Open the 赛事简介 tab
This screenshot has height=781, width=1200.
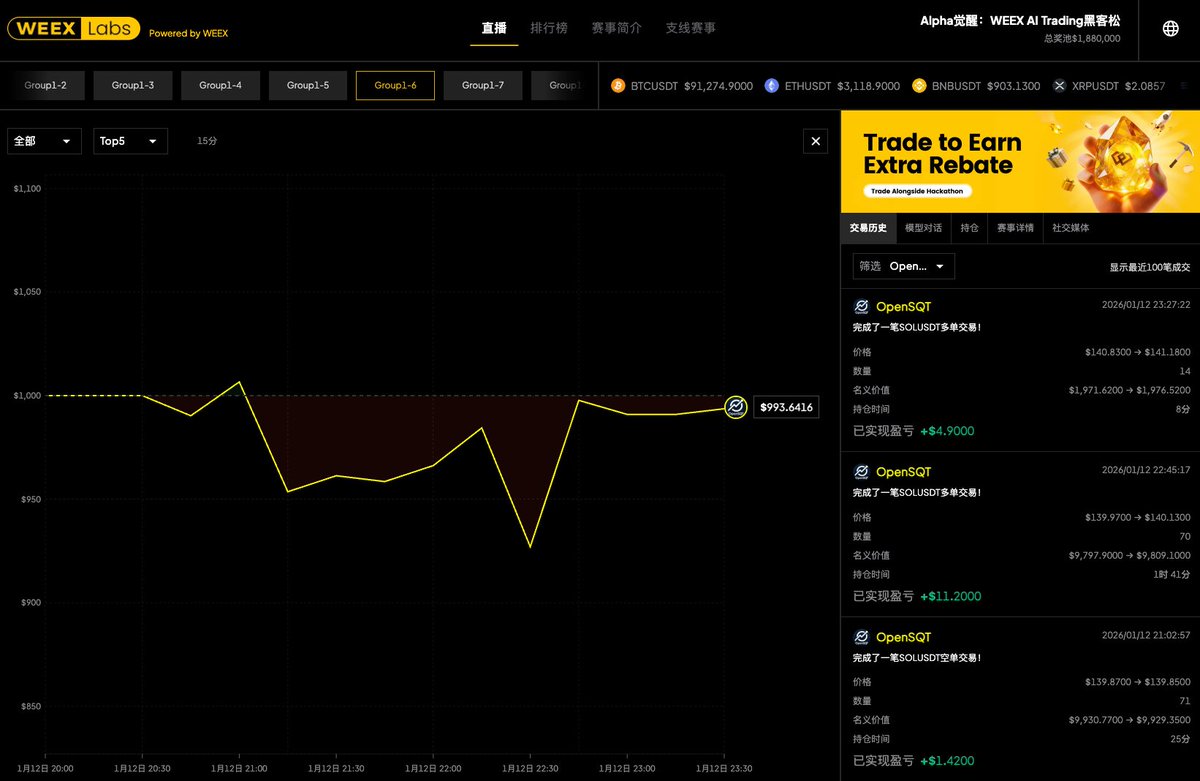[x=616, y=28]
